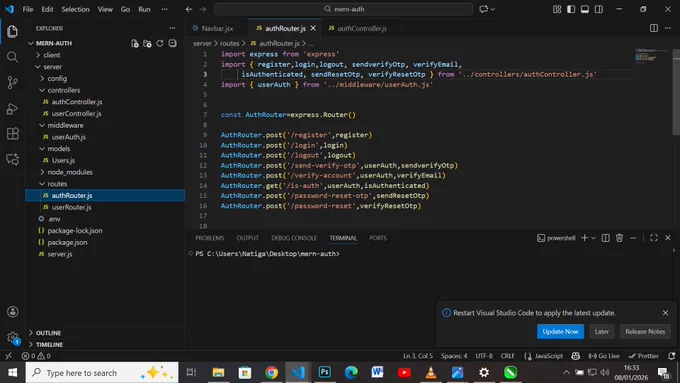Open the Customize Layout icon
The height and width of the screenshot is (383, 680).
point(557,9)
